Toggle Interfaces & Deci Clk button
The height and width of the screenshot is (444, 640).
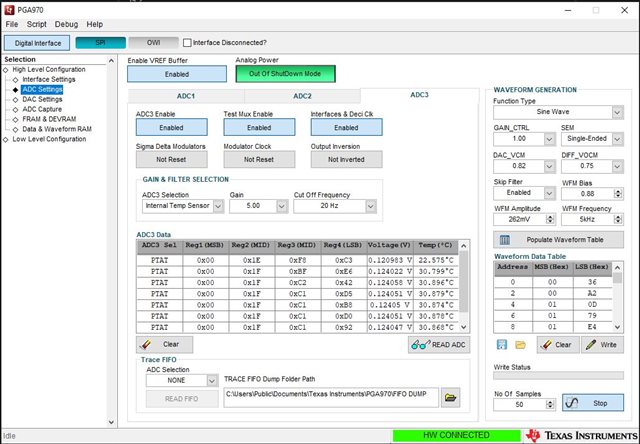(x=347, y=127)
